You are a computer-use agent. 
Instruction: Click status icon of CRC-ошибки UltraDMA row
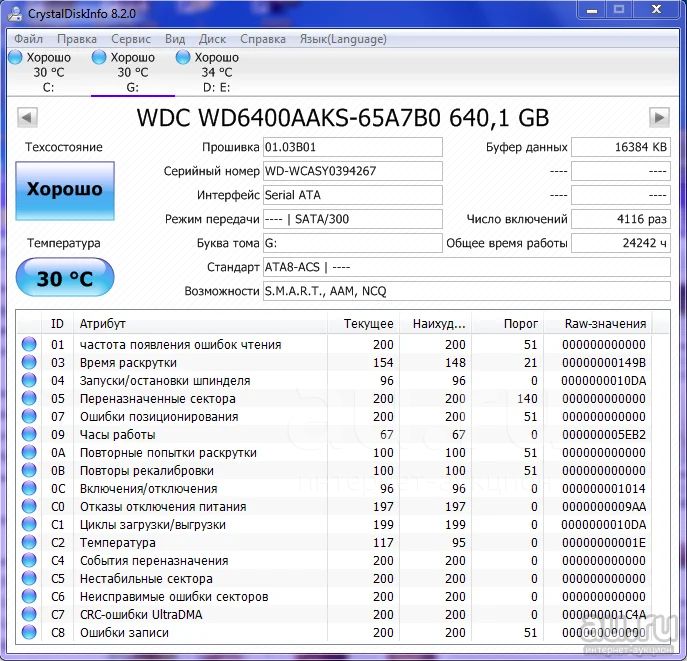(x=29, y=614)
